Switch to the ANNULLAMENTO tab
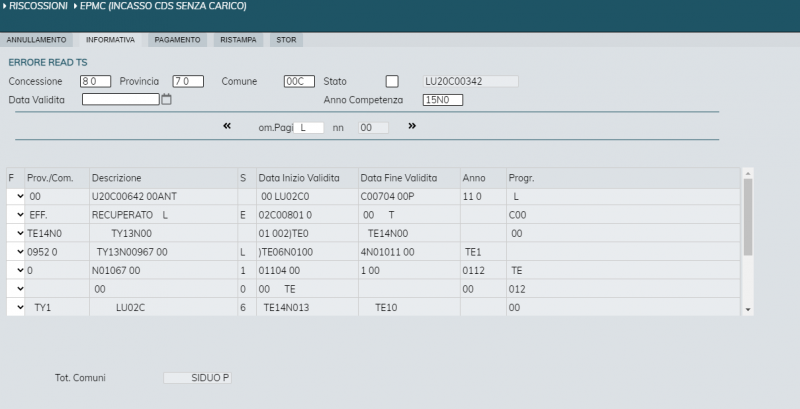 point(37,40)
